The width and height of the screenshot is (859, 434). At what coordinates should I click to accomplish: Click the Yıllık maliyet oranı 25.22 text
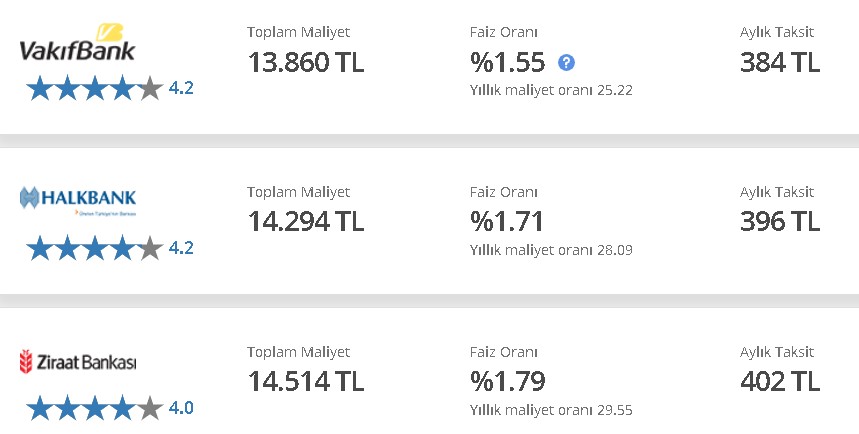551,90
